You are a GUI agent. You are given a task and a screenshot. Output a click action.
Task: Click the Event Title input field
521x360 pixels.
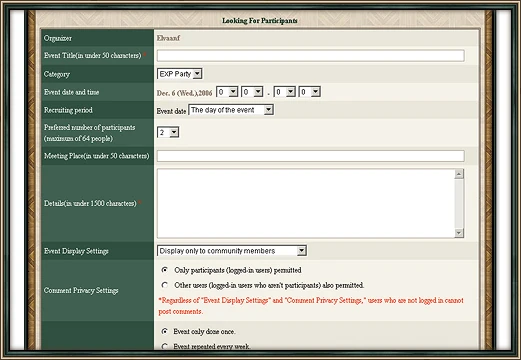pyautogui.click(x=311, y=56)
